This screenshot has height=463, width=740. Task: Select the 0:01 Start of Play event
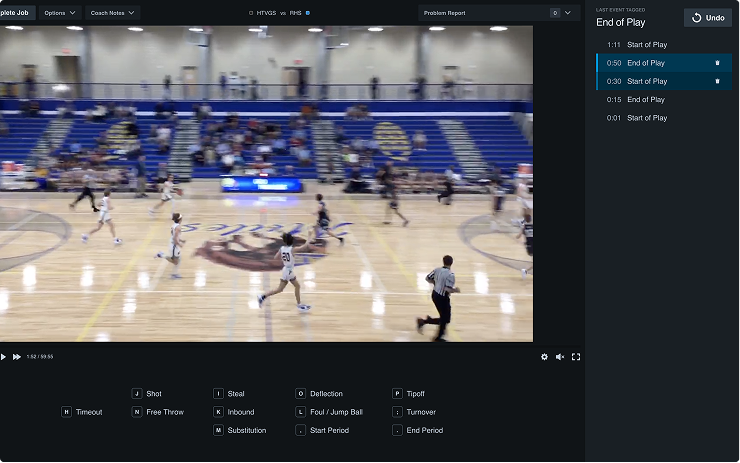click(x=664, y=118)
